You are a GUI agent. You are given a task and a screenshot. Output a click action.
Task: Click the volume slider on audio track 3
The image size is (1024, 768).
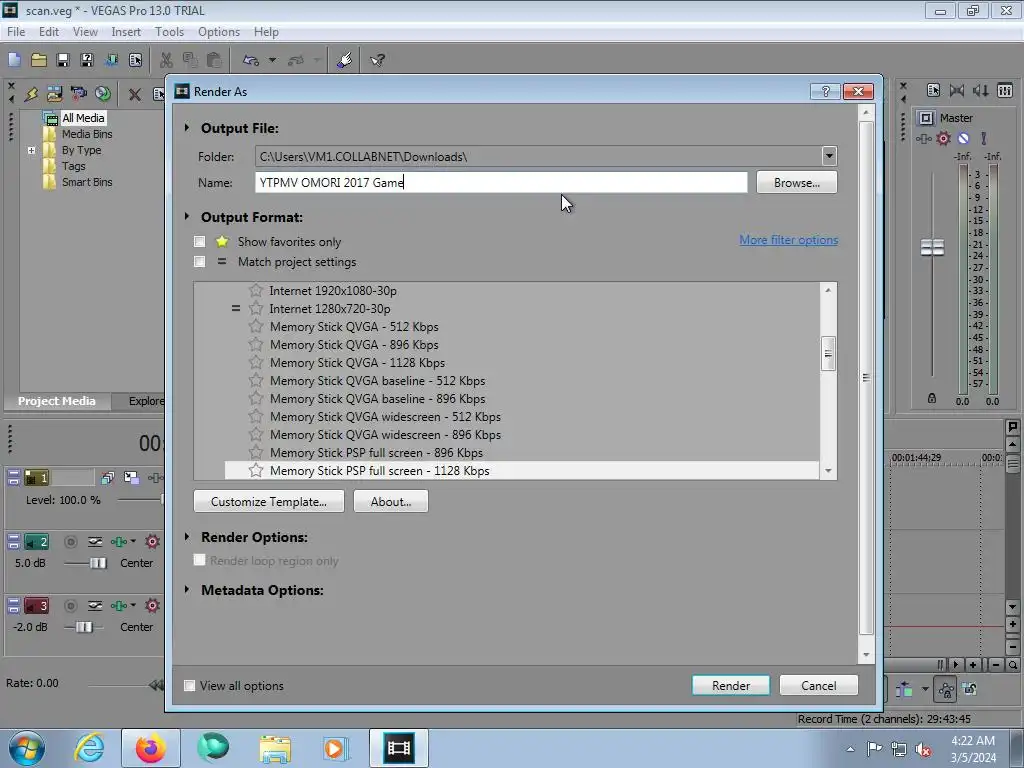[84, 627]
